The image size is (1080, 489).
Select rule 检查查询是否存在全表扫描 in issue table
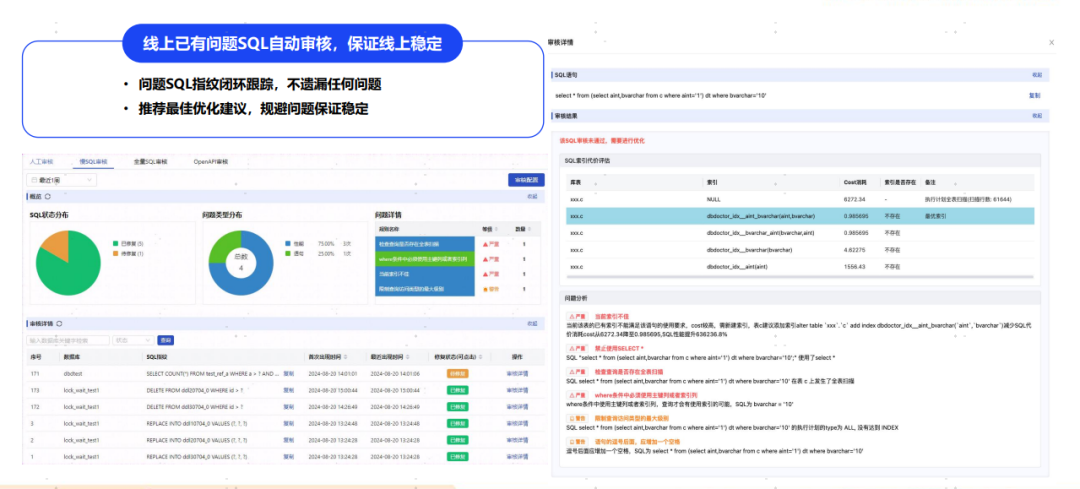click(426, 244)
